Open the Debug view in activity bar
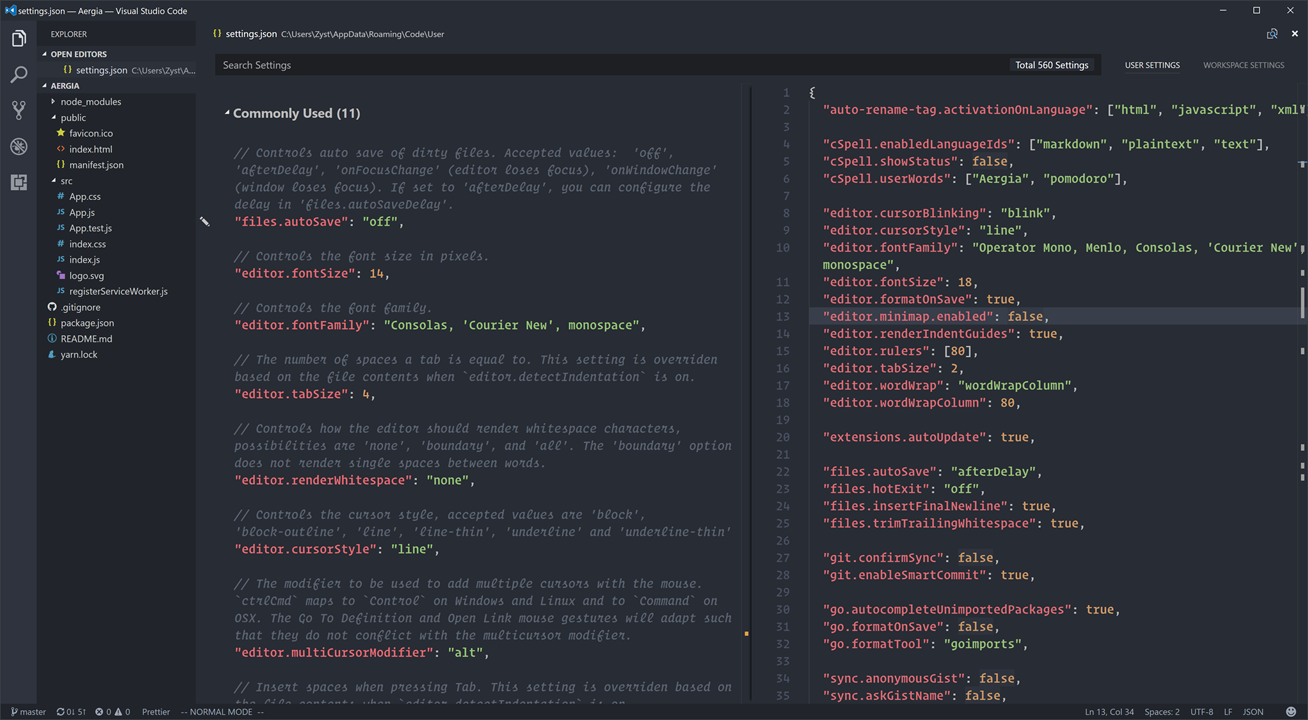1308x720 pixels. (18, 146)
